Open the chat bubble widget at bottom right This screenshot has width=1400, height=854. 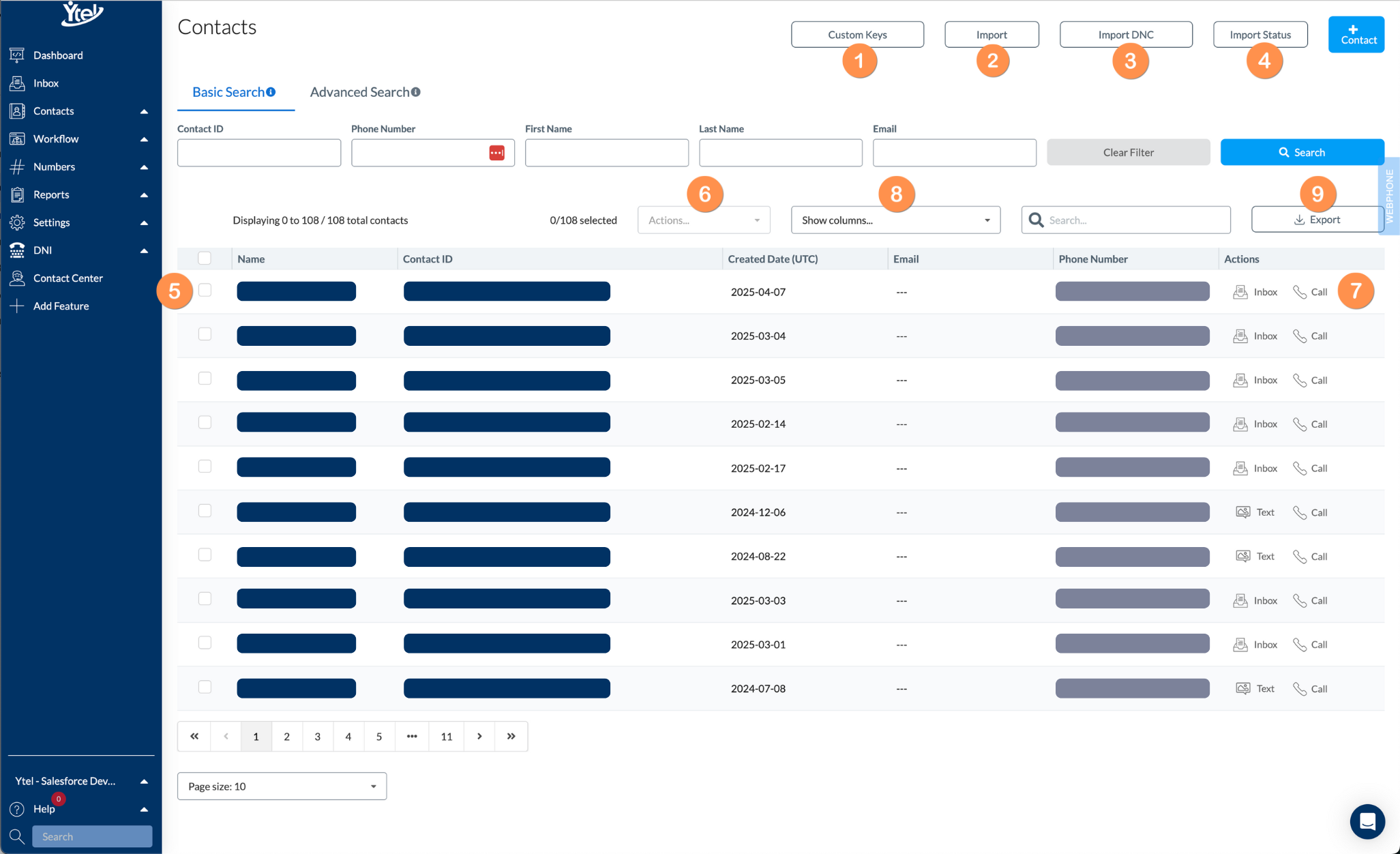1367,821
